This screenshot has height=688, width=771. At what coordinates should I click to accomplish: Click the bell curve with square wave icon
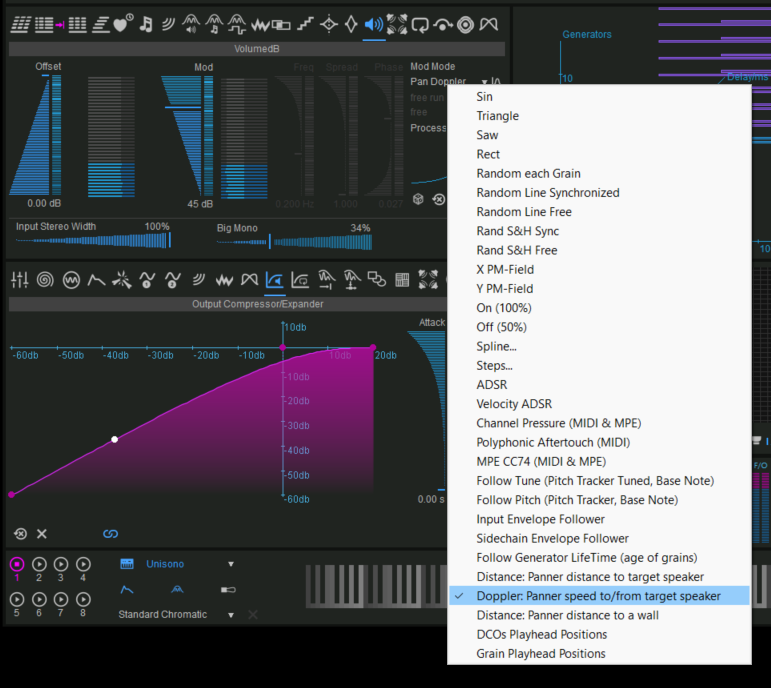(237, 24)
